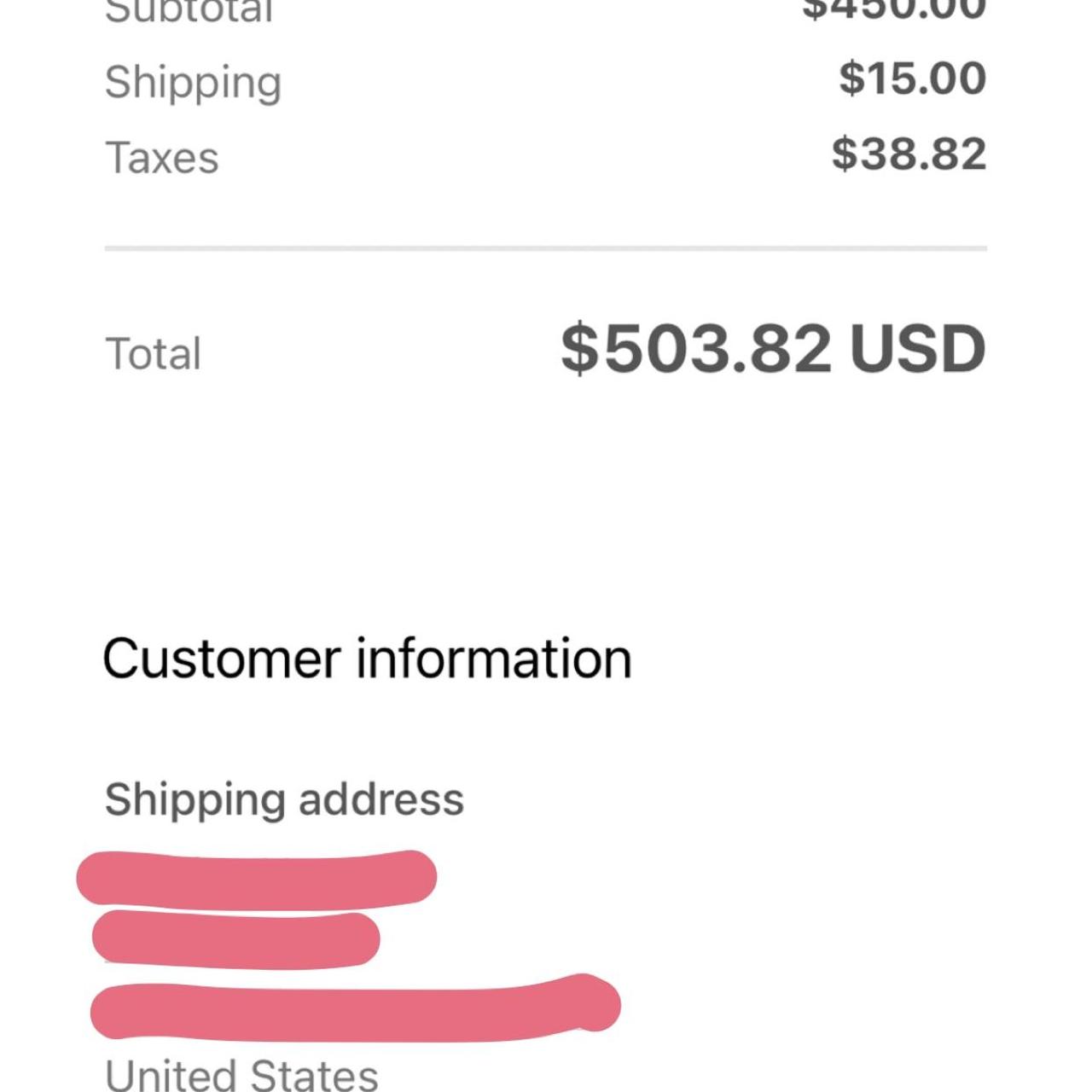Viewport: 1092px width, 1092px height.
Task: Select the $450.00 subtotal amount
Action: [894, 9]
